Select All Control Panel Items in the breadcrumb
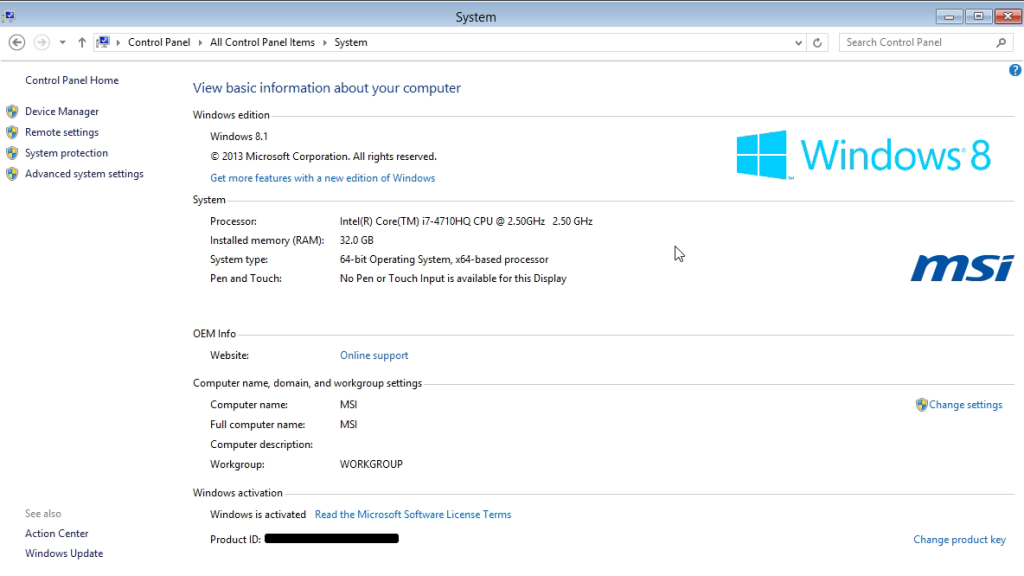 point(262,42)
